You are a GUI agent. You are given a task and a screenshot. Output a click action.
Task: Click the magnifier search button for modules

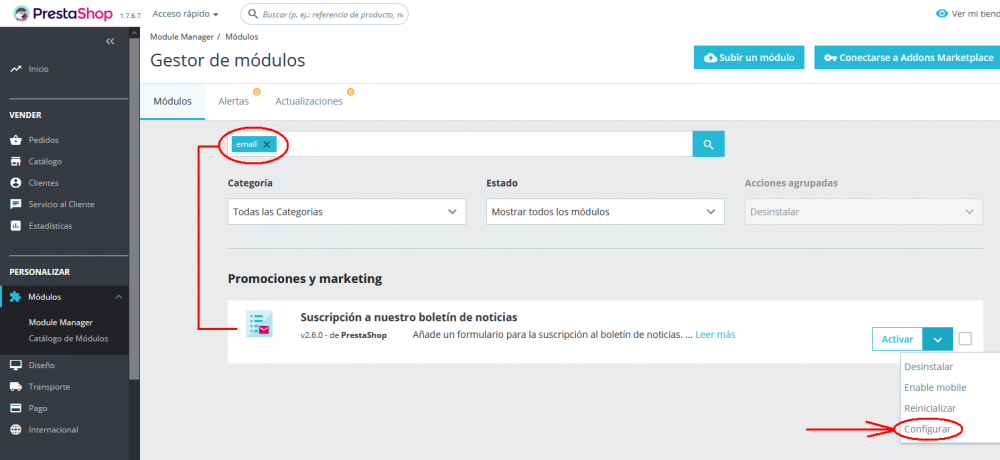(x=709, y=144)
